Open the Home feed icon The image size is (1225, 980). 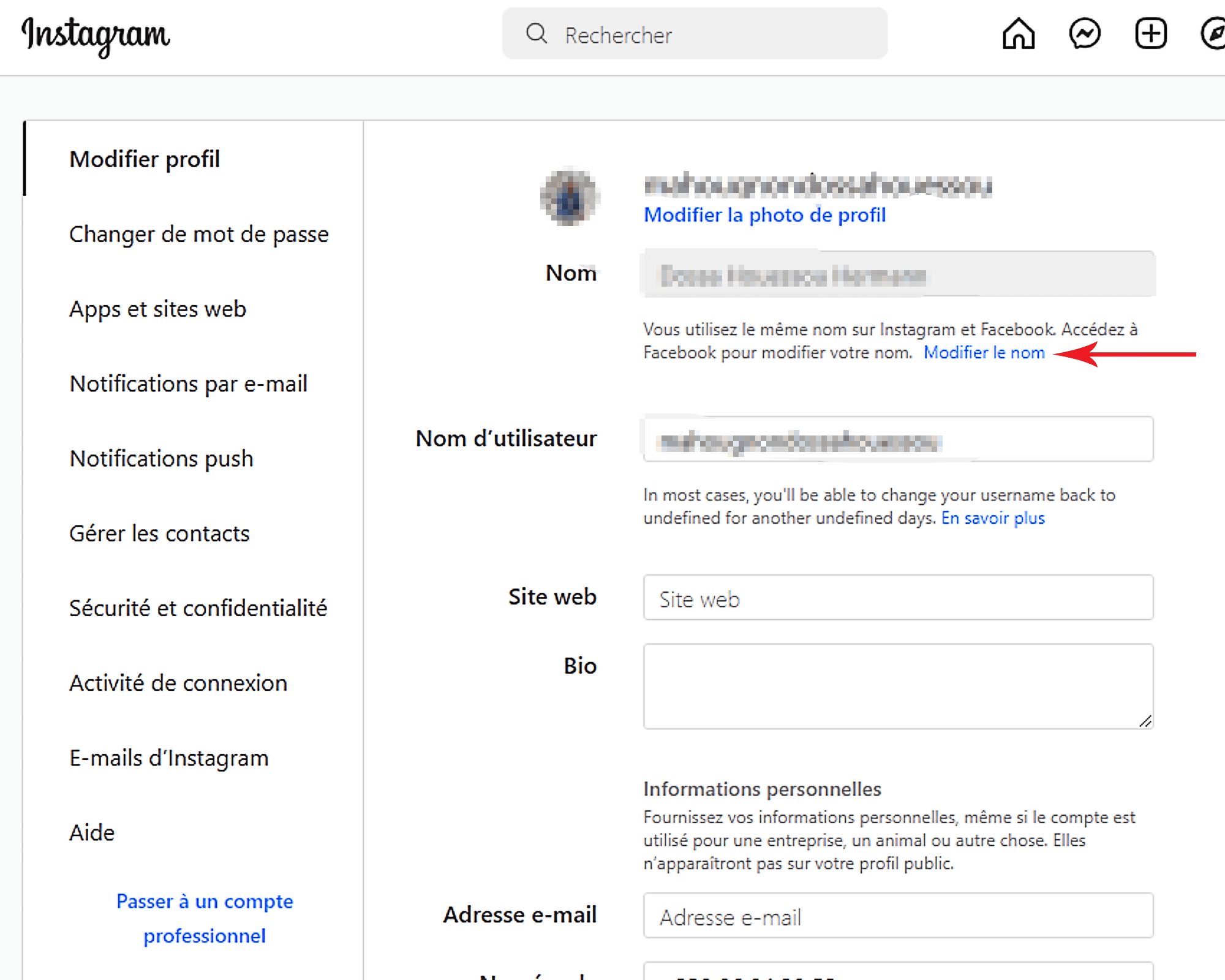(1019, 34)
